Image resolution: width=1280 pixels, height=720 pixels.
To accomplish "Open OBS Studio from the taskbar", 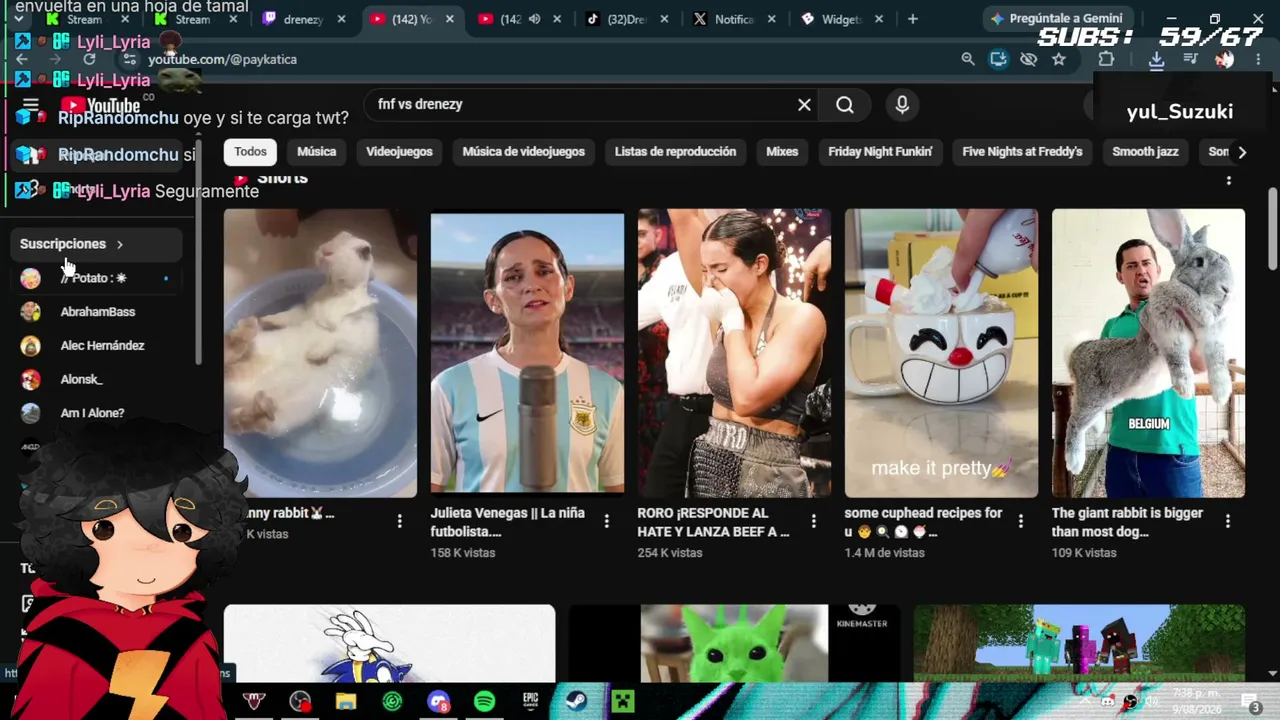I will [x=300, y=701].
